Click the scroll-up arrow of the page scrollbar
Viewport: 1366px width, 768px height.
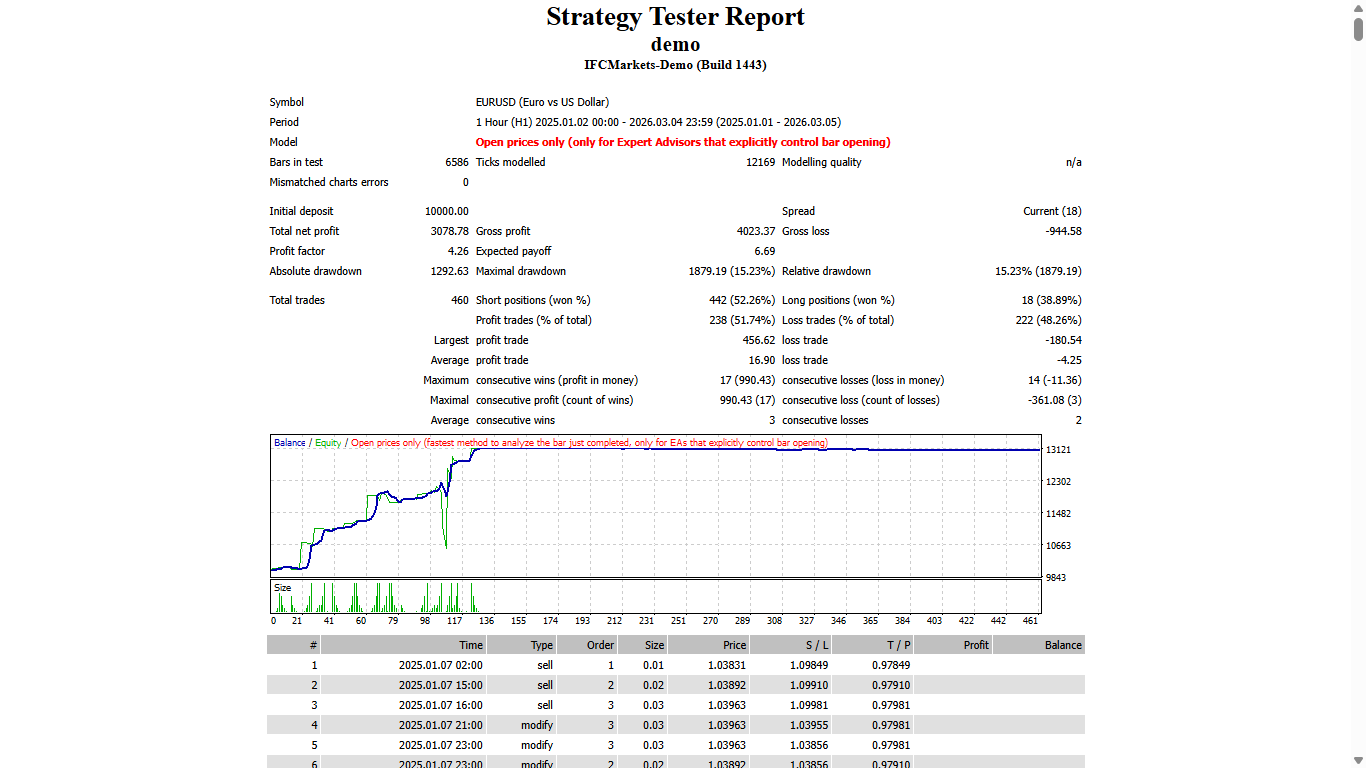coord(1359,7)
